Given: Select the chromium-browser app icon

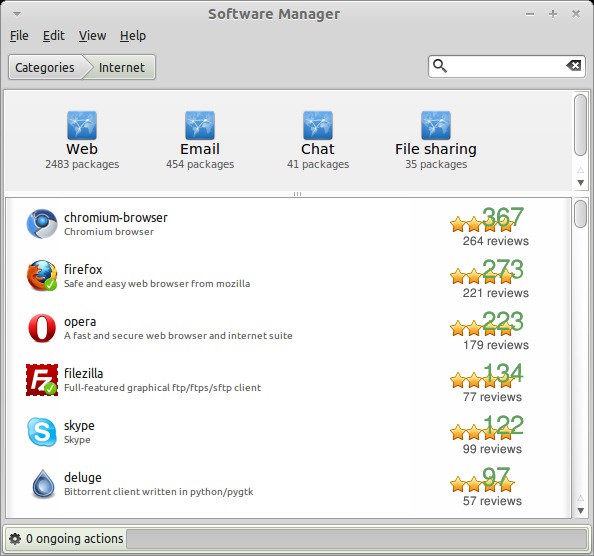Looking at the screenshot, I should pyautogui.click(x=42, y=224).
